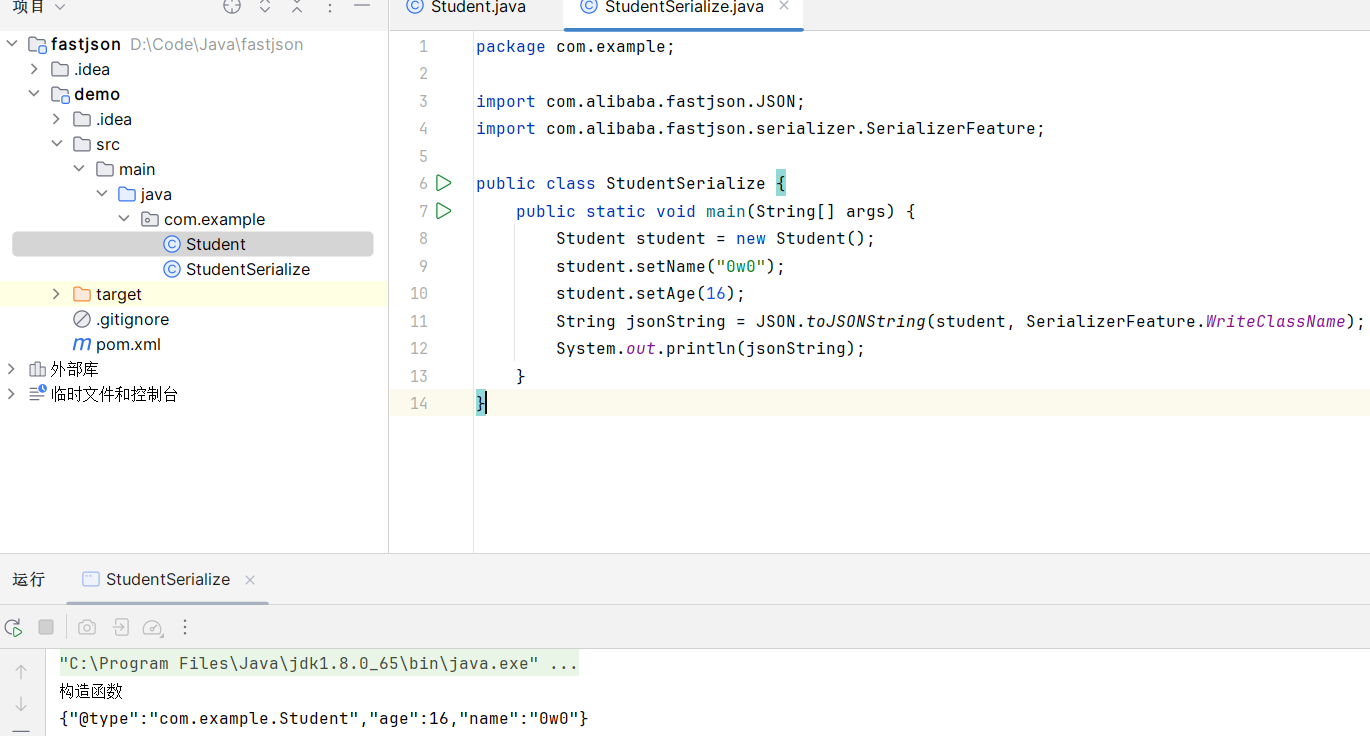Click the expand selected icon in project panel
Image resolution: width=1370 pixels, height=736 pixels.
point(265,7)
